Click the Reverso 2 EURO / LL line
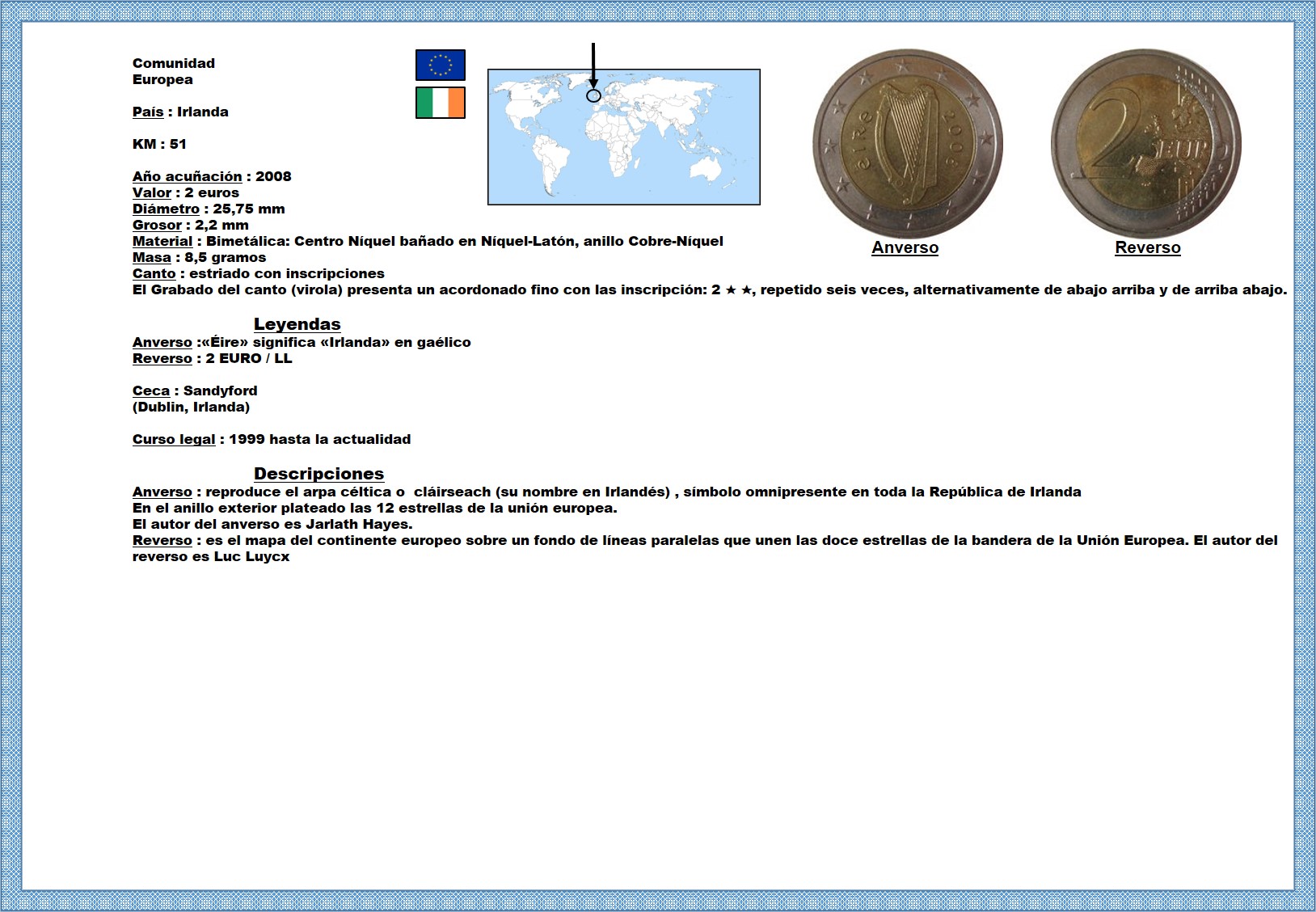The height and width of the screenshot is (912, 1316). (213, 358)
